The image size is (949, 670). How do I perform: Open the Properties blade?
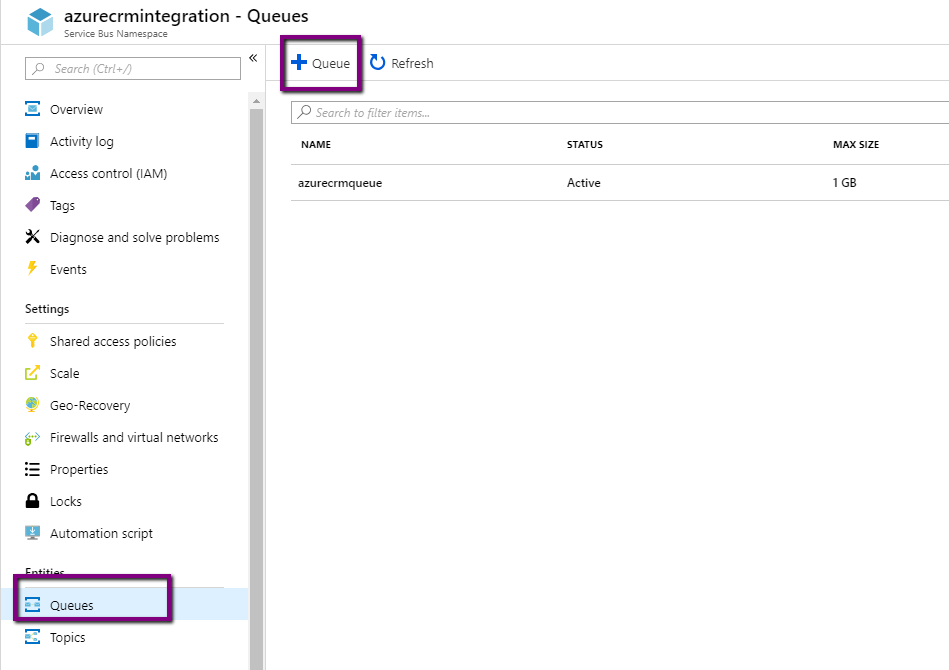click(x=79, y=469)
